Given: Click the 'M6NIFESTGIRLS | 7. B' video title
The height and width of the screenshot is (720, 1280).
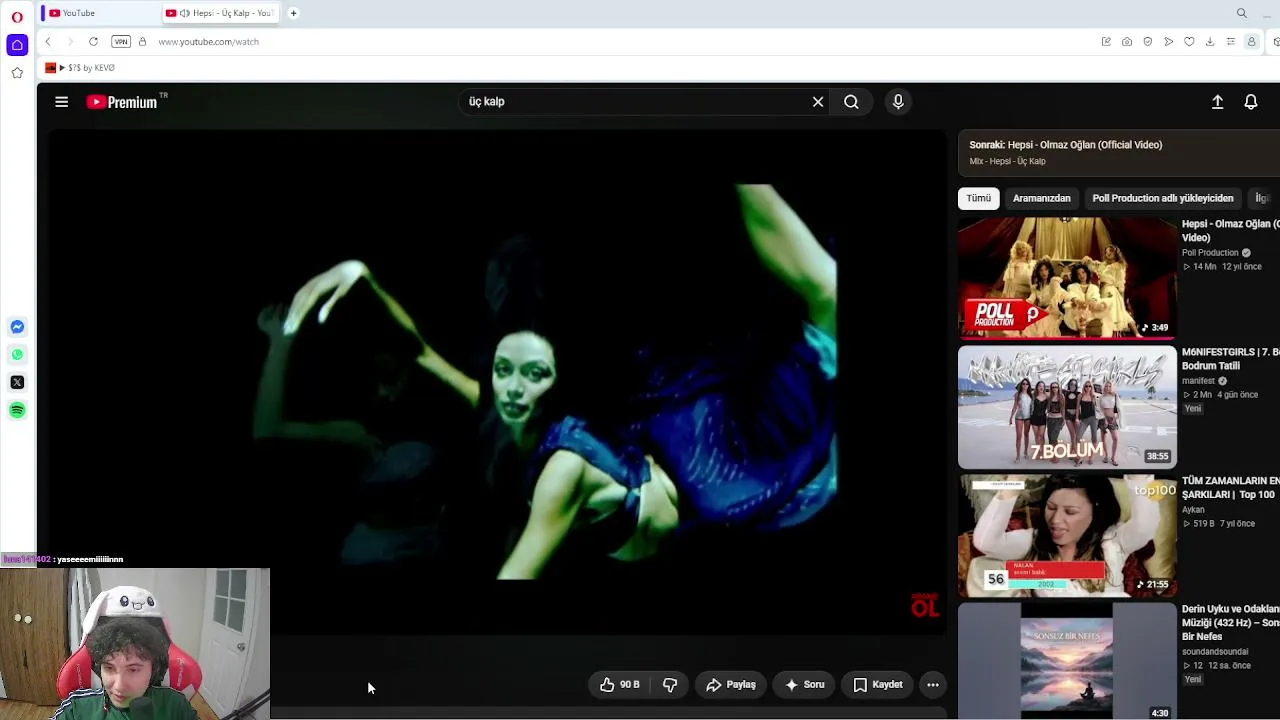Looking at the screenshot, I should tap(1231, 359).
